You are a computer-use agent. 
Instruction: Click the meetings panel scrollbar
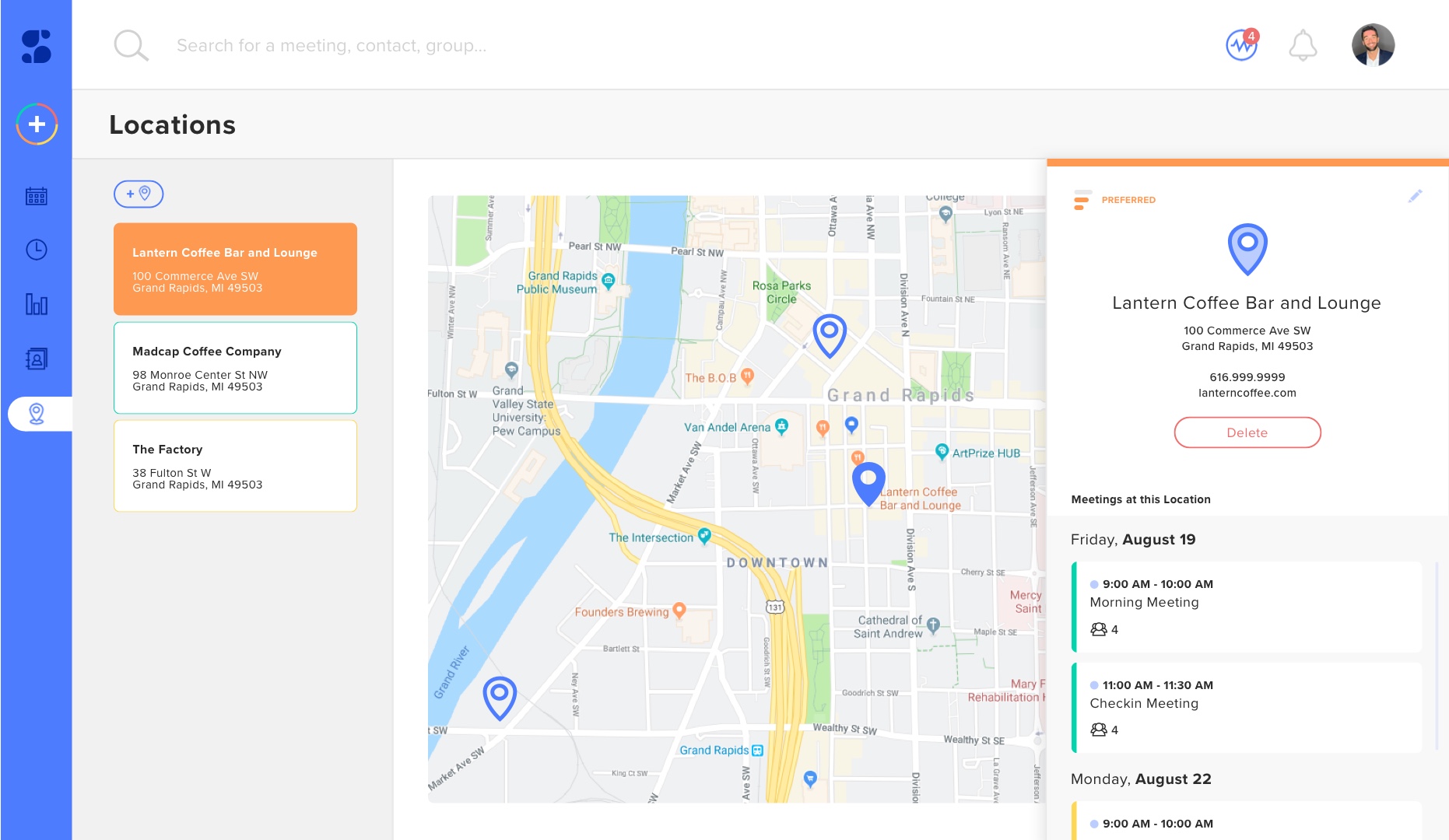tap(1437, 655)
